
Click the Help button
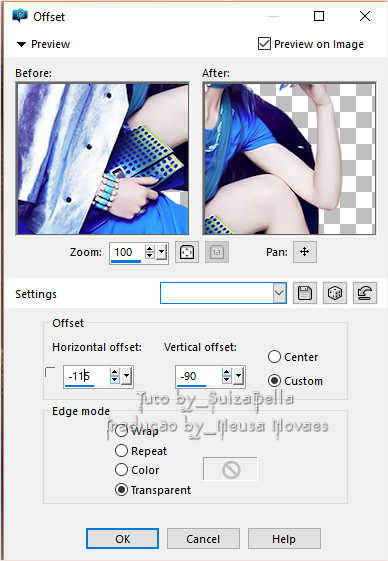[284, 538]
